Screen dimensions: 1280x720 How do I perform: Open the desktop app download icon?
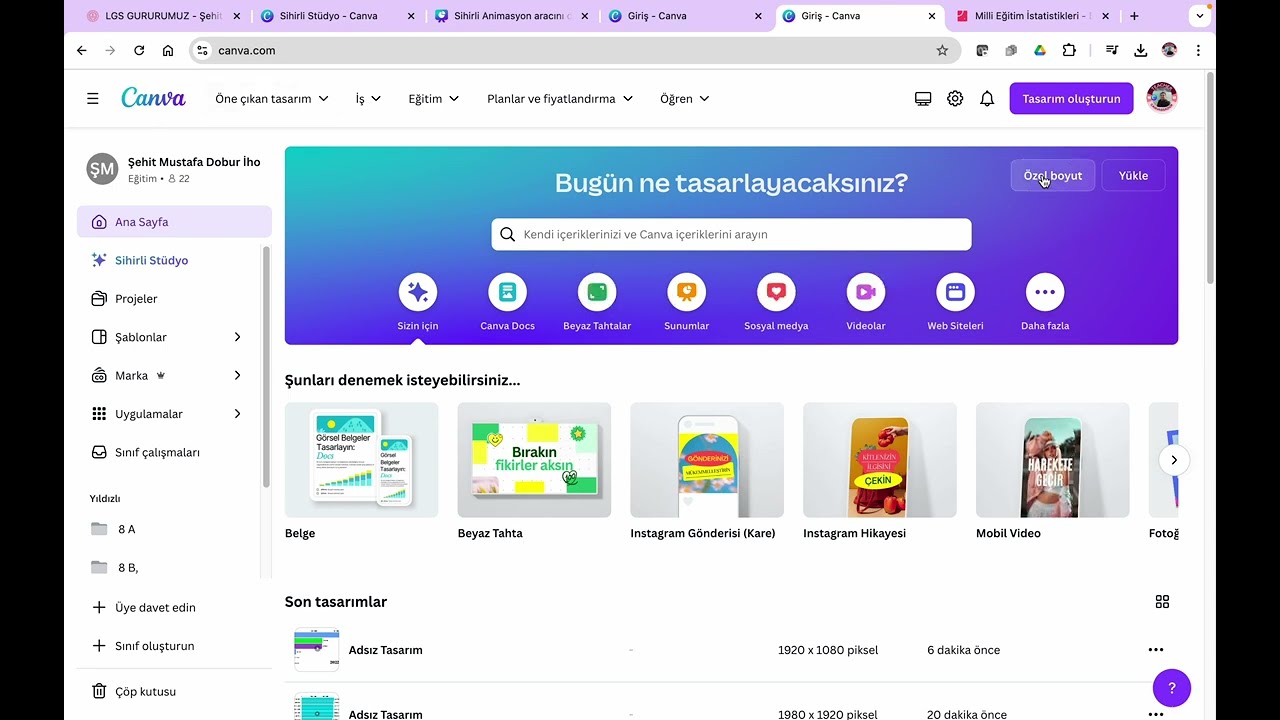(923, 99)
